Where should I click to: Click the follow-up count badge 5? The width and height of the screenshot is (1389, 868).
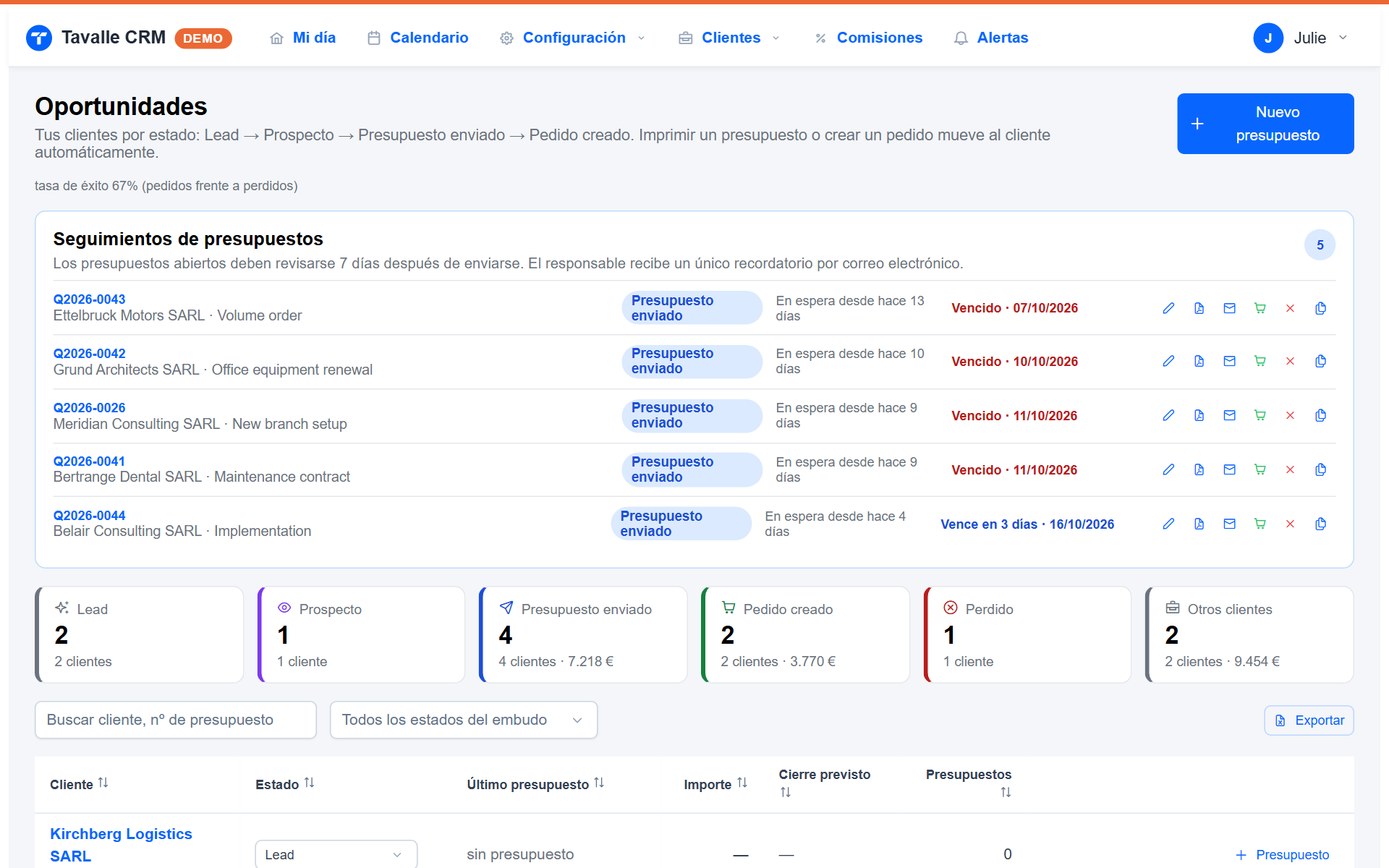tap(1320, 245)
